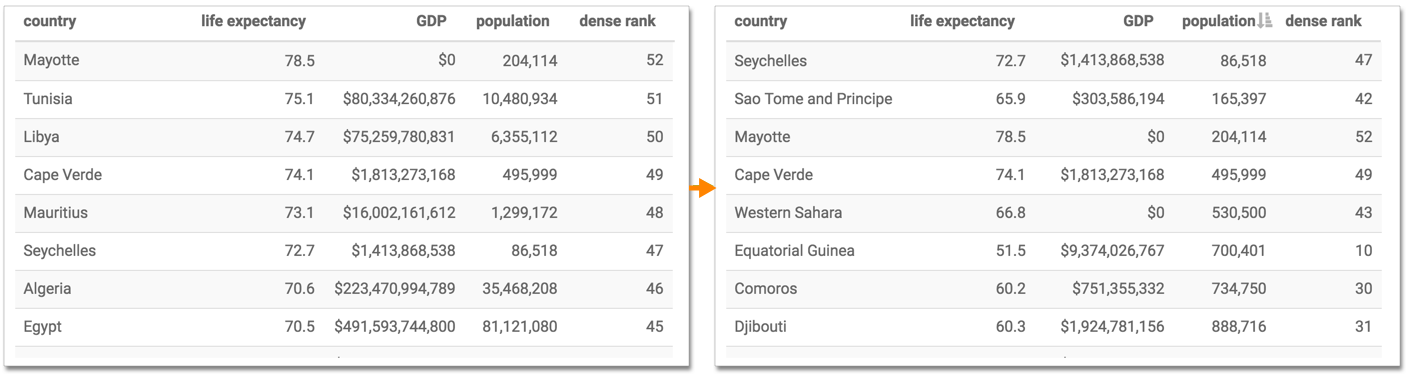The width and height of the screenshot is (1408, 376).
Task: Sort by country header in left table
Action: (x=50, y=21)
